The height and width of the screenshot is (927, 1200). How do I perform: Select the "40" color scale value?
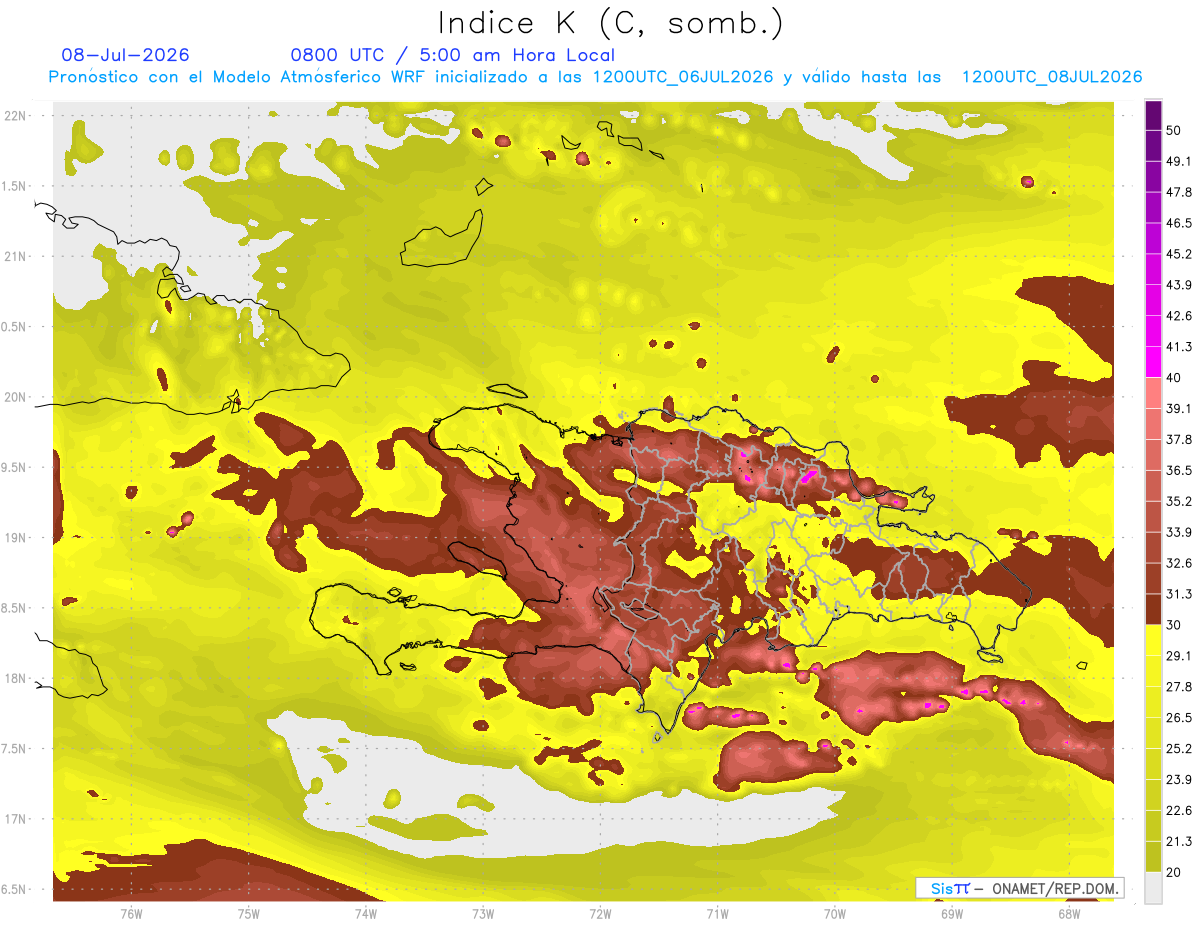1174,377
